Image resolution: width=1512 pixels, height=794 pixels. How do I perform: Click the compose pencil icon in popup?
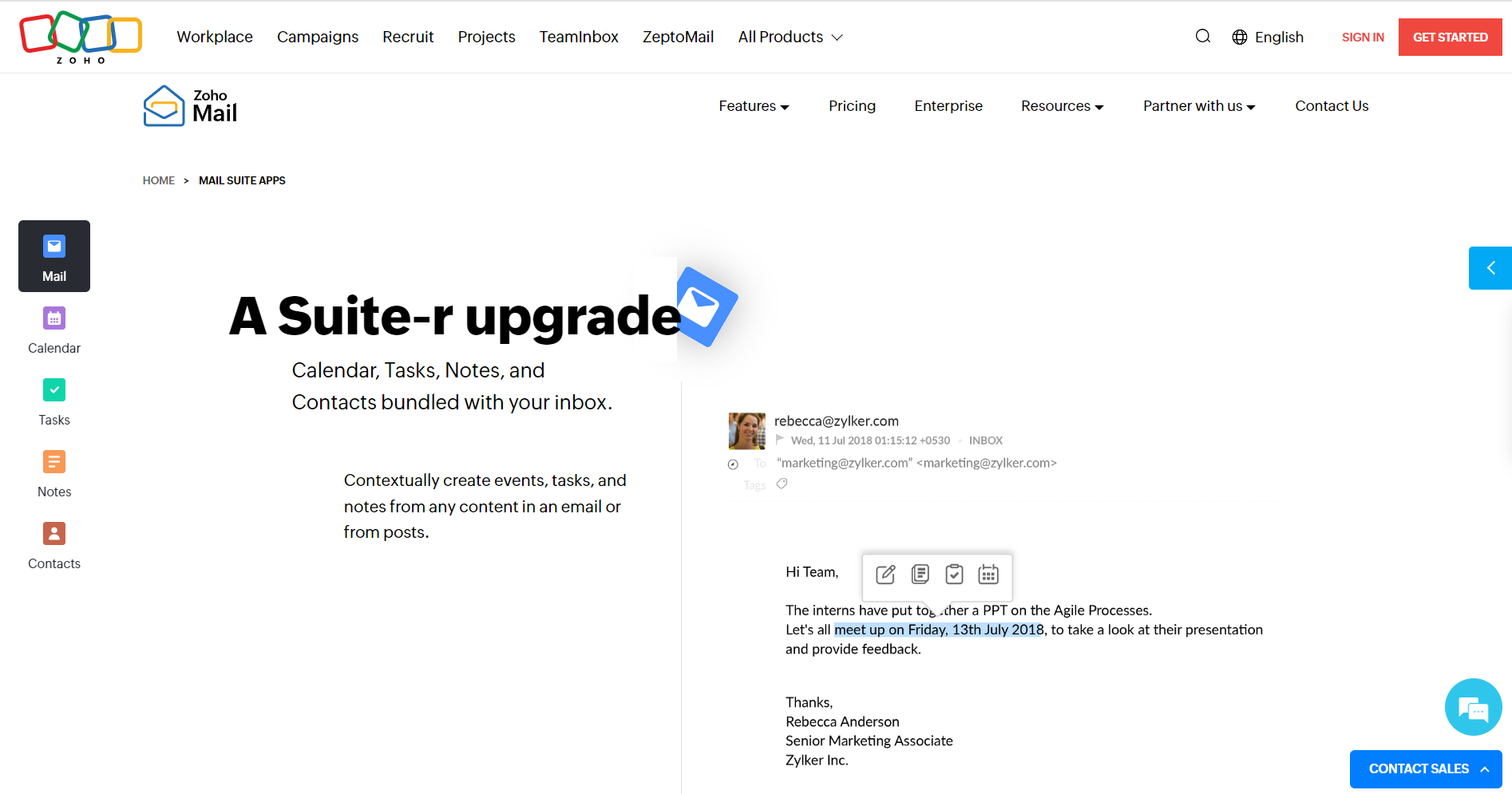click(x=885, y=575)
